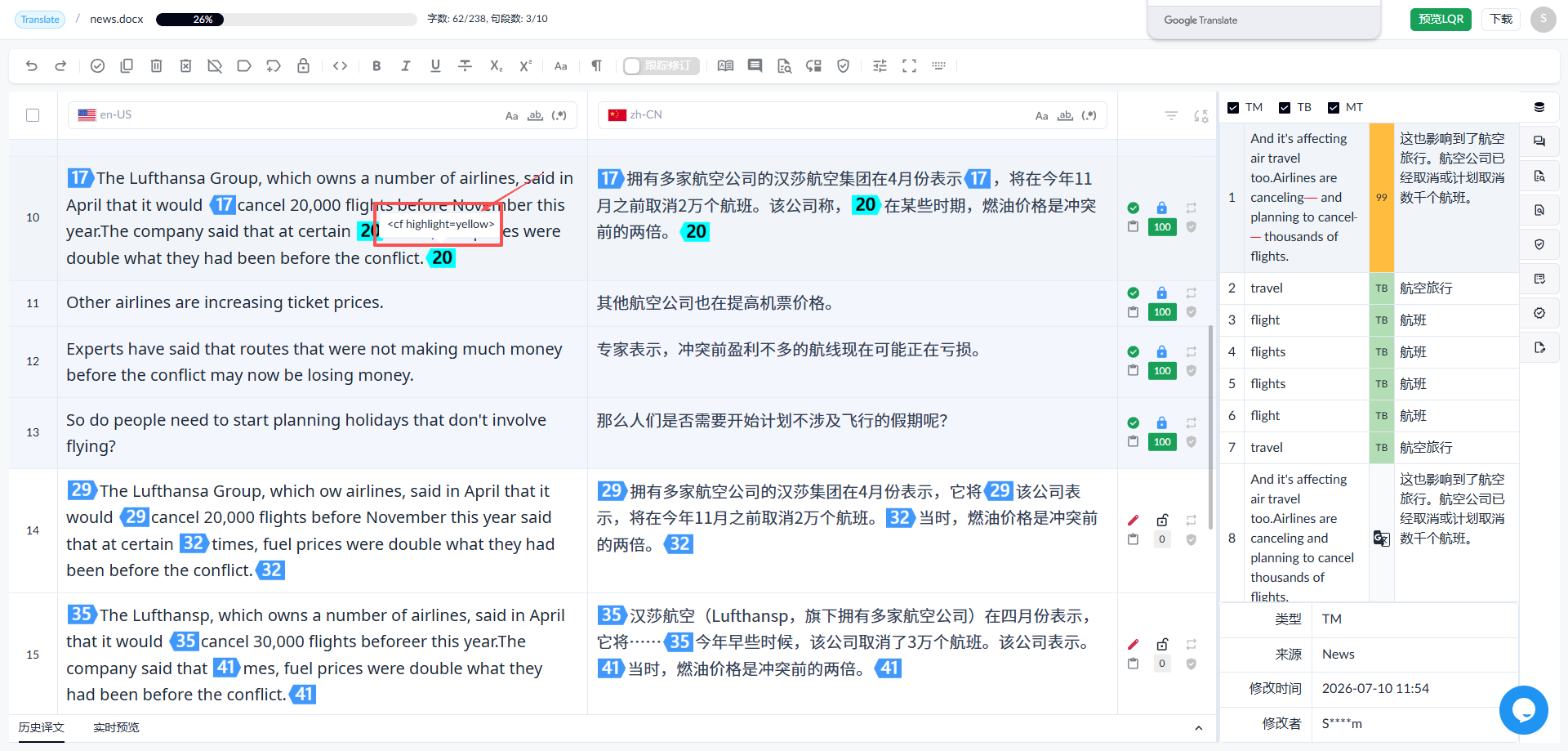Show paragraph marks with the pilcrow icon
This screenshot has height=751, width=1568.
point(597,66)
